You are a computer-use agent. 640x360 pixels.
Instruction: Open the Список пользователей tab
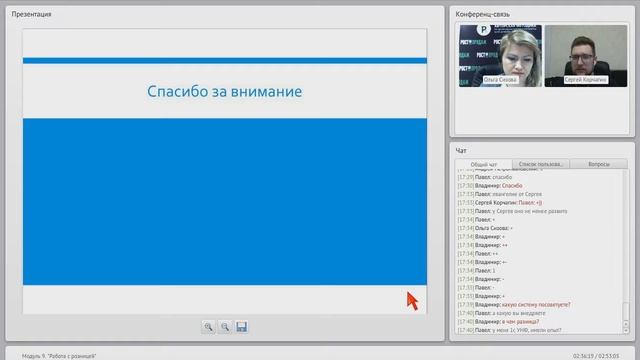click(x=540, y=164)
